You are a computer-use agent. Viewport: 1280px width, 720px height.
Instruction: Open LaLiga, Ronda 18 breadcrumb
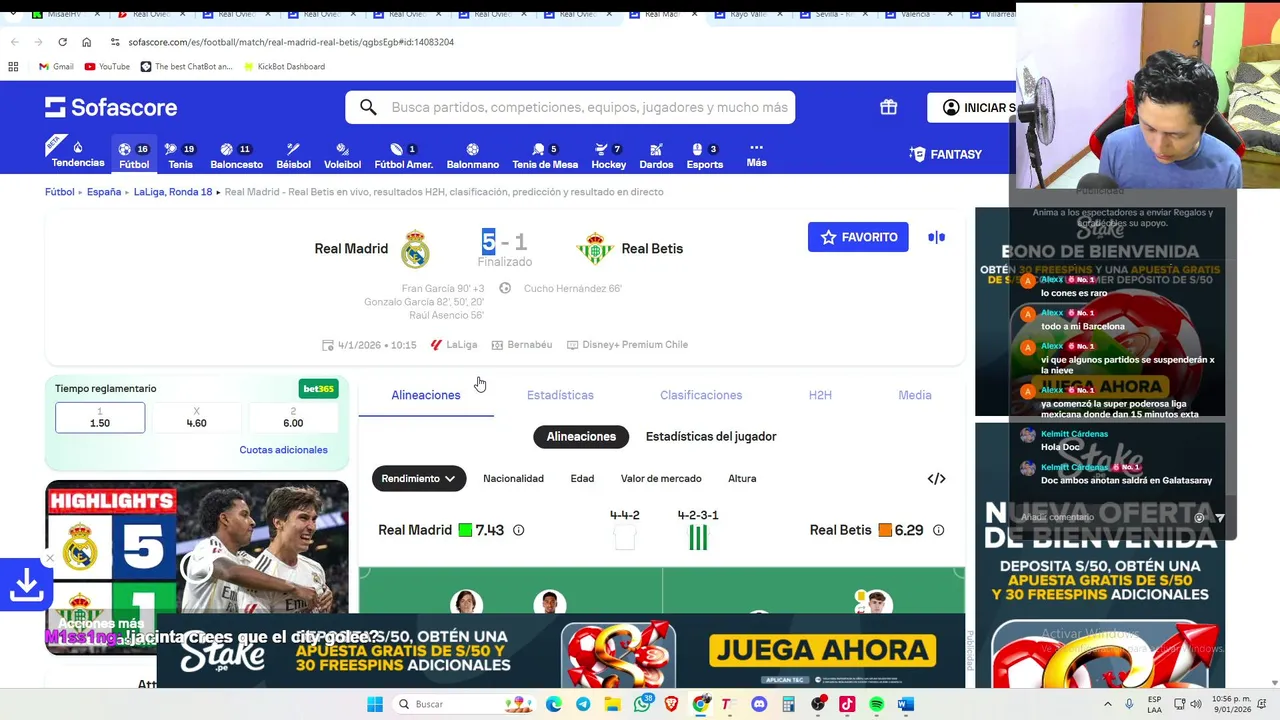click(173, 192)
